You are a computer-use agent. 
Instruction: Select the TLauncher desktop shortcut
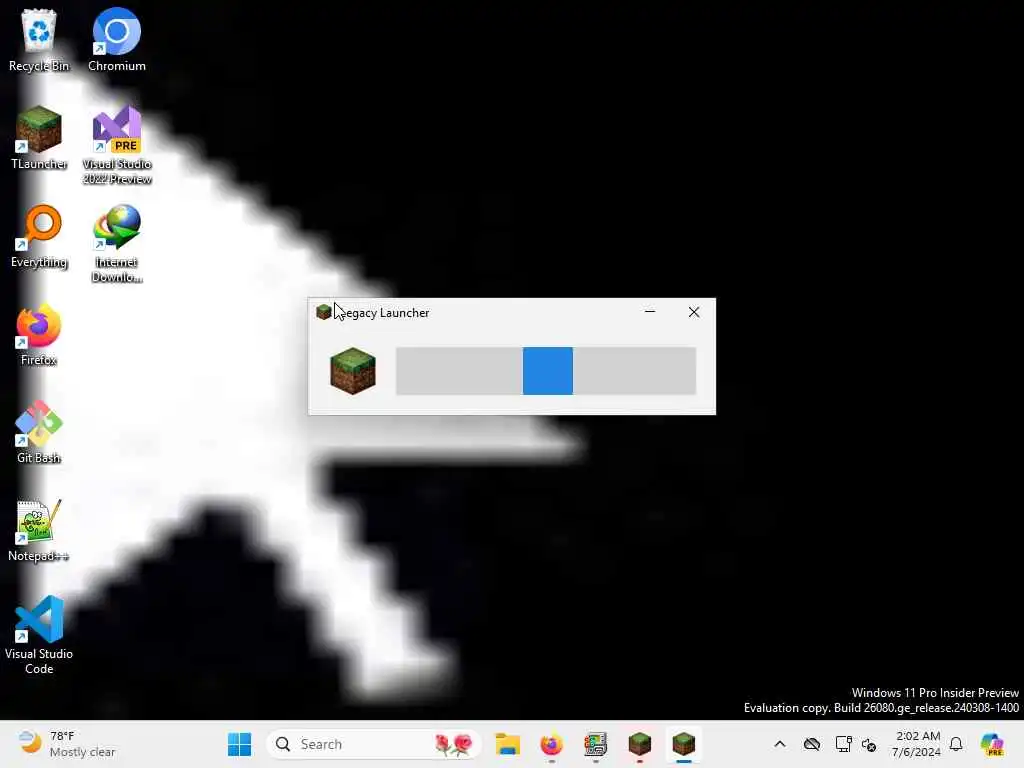tap(39, 138)
